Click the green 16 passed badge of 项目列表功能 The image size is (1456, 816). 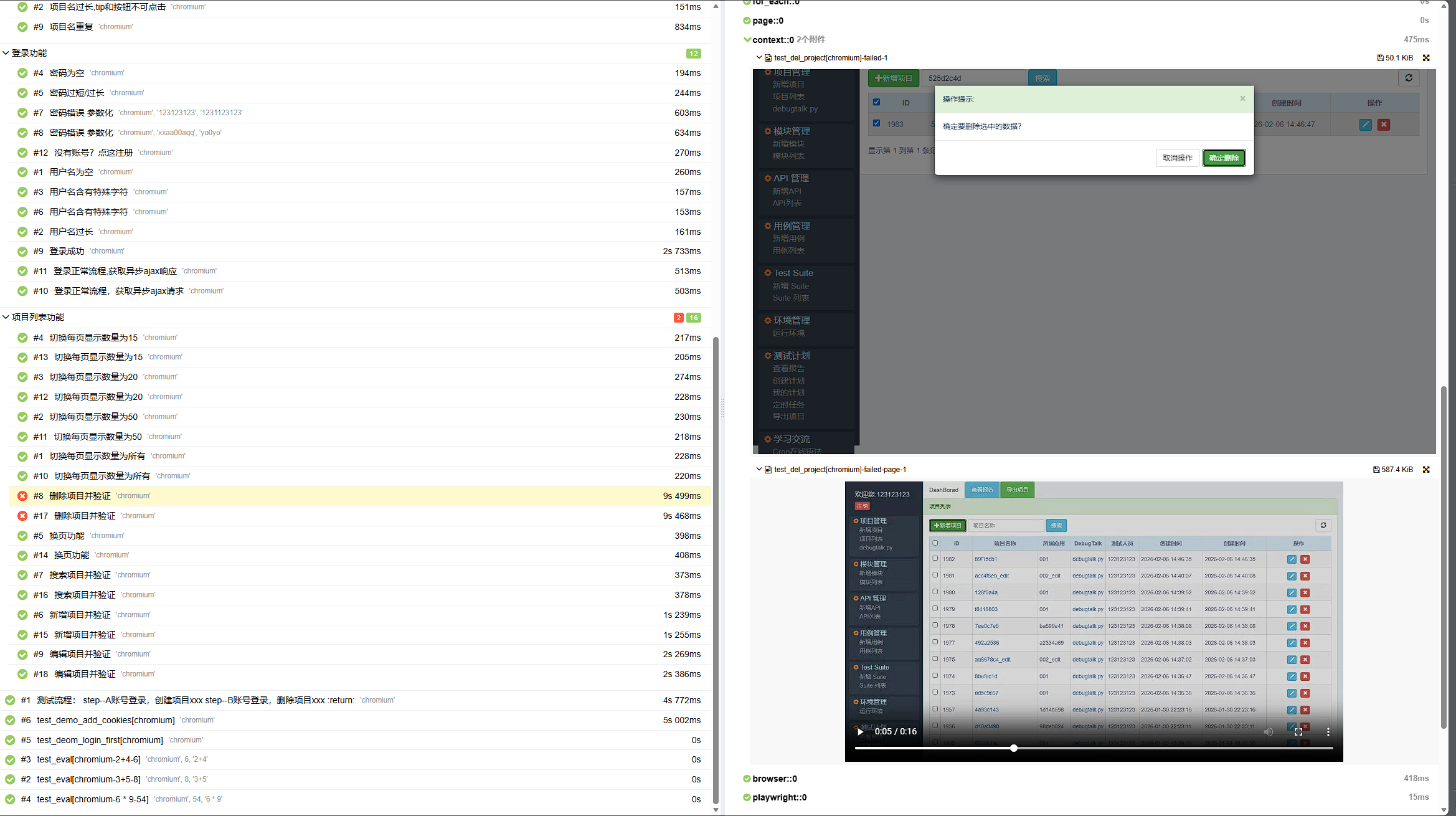tap(693, 318)
